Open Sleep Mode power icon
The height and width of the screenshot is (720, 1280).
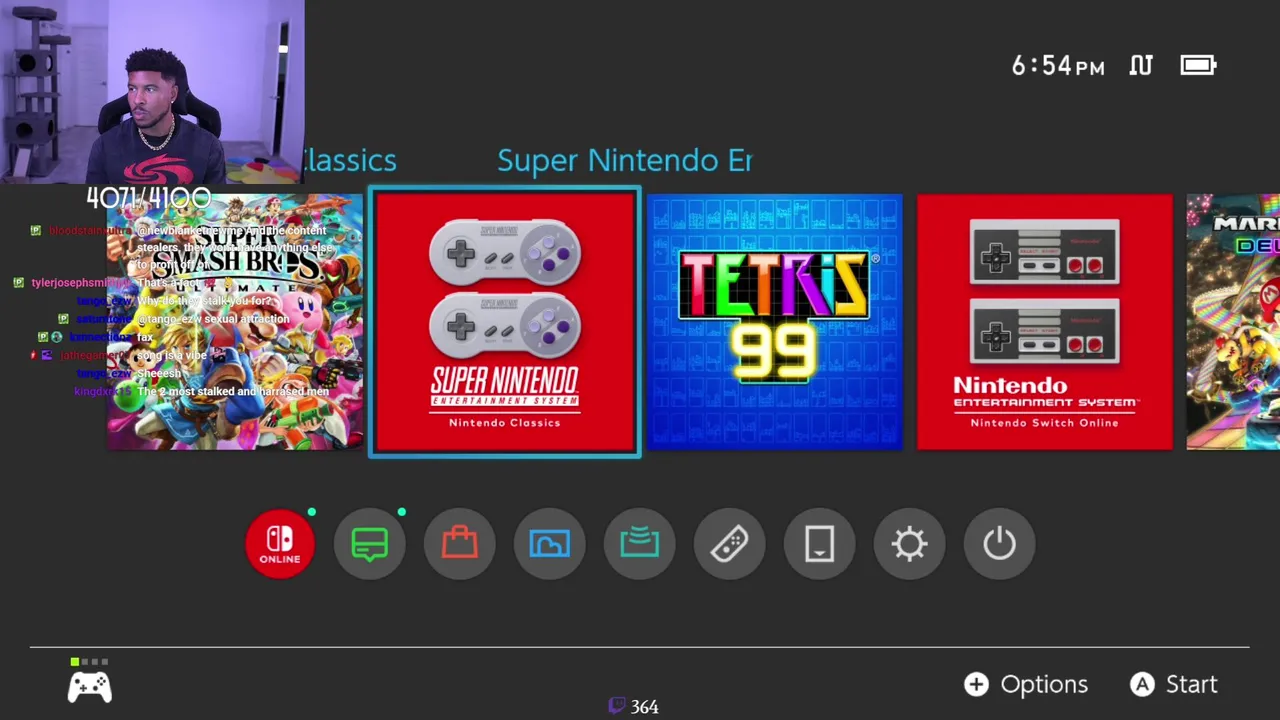pyautogui.click(x=1000, y=543)
